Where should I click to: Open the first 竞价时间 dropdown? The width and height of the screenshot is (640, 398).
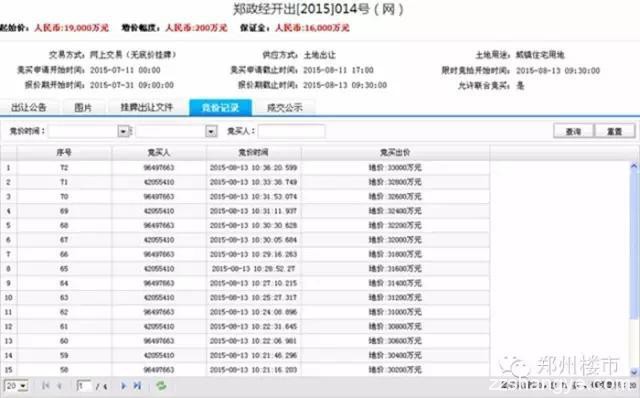(x=123, y=131)
